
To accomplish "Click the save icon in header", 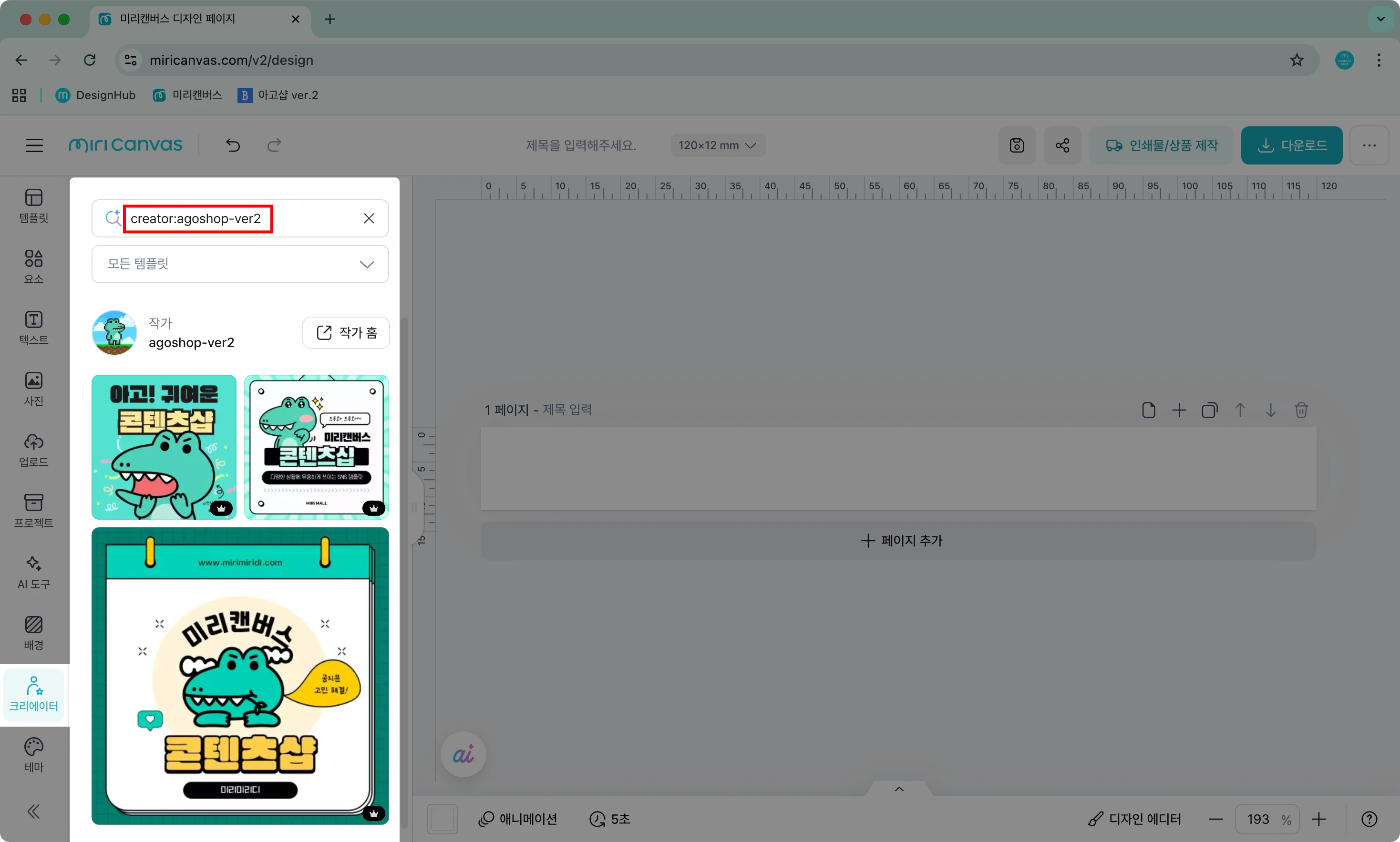I will 1017,145.
